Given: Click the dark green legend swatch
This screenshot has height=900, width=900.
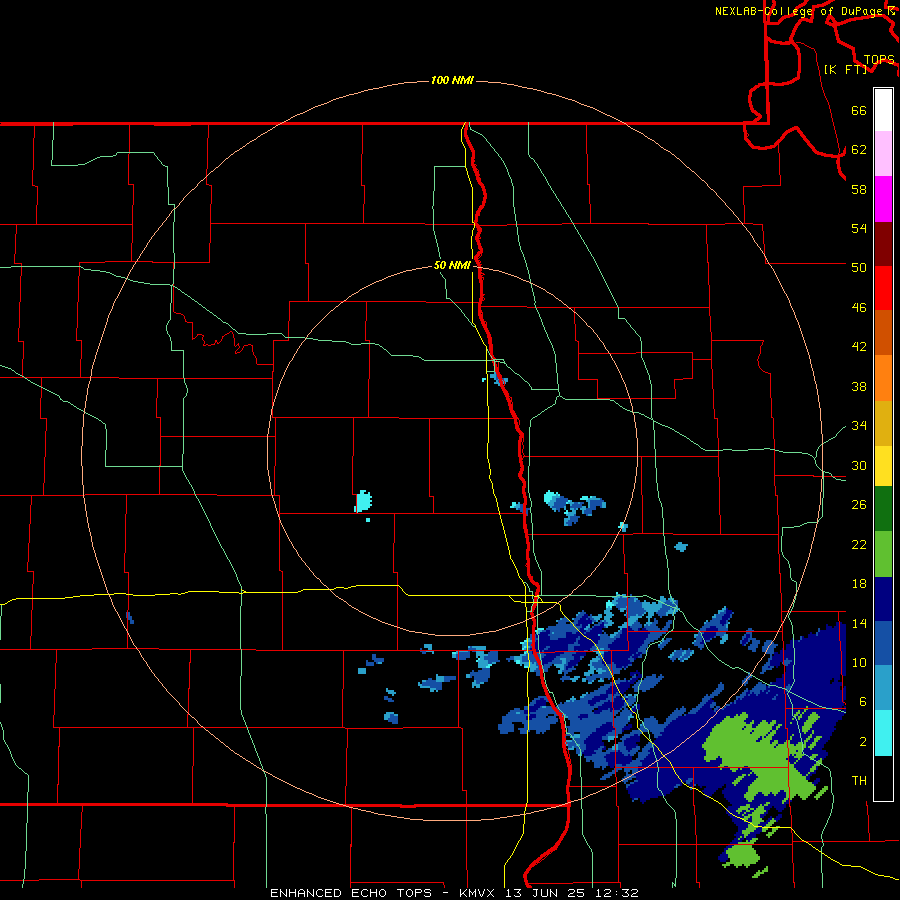Looking at the screenshot, I should 883,509.
